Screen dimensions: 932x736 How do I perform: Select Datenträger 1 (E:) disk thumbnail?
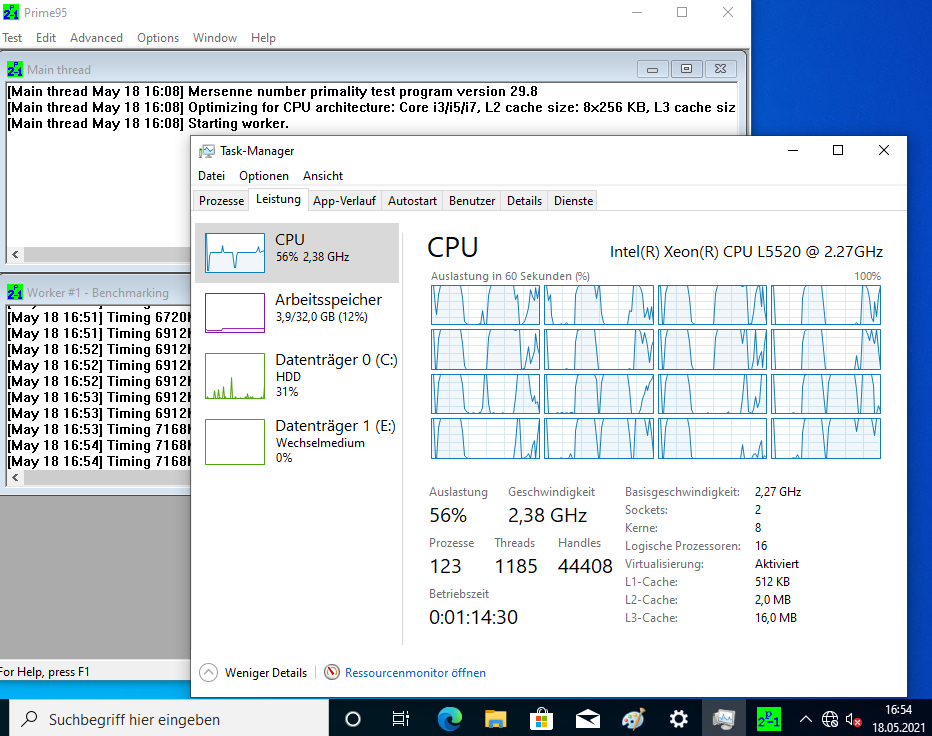(235, 442)
